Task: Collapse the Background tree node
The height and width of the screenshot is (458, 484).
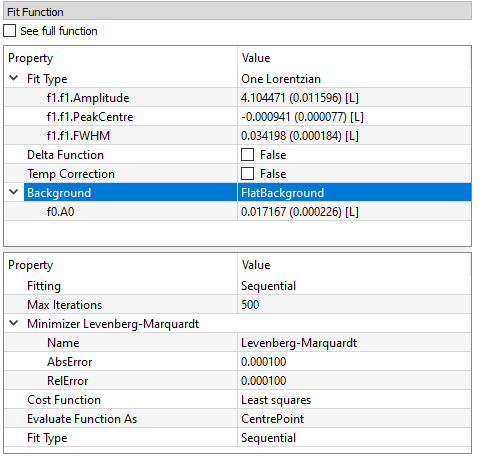Action: click(x=14, y=192)
